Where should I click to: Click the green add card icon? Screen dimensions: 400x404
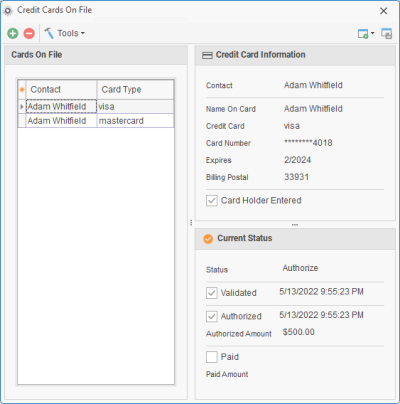[13, 33]
